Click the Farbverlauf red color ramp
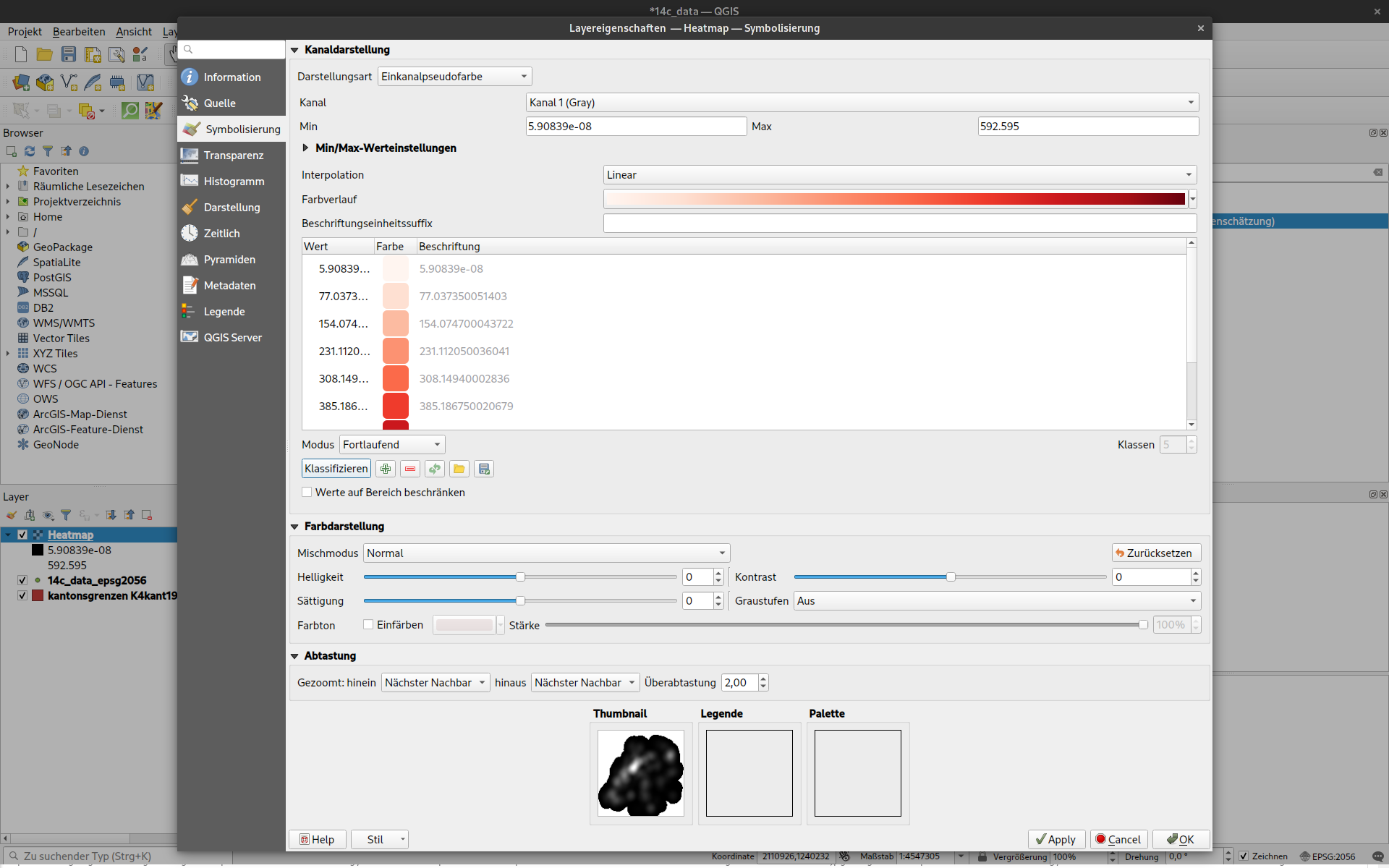The height and width of the screenshot is (868, 1389). [x=894, y=200]
